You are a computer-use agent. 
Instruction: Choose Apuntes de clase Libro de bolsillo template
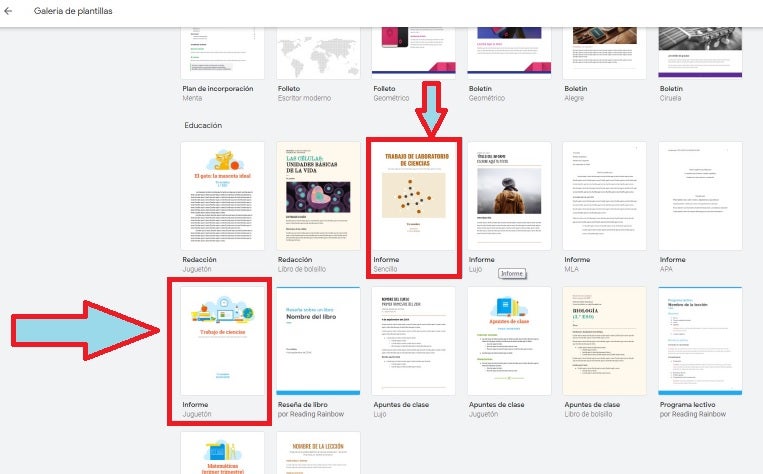click(605, 340)
